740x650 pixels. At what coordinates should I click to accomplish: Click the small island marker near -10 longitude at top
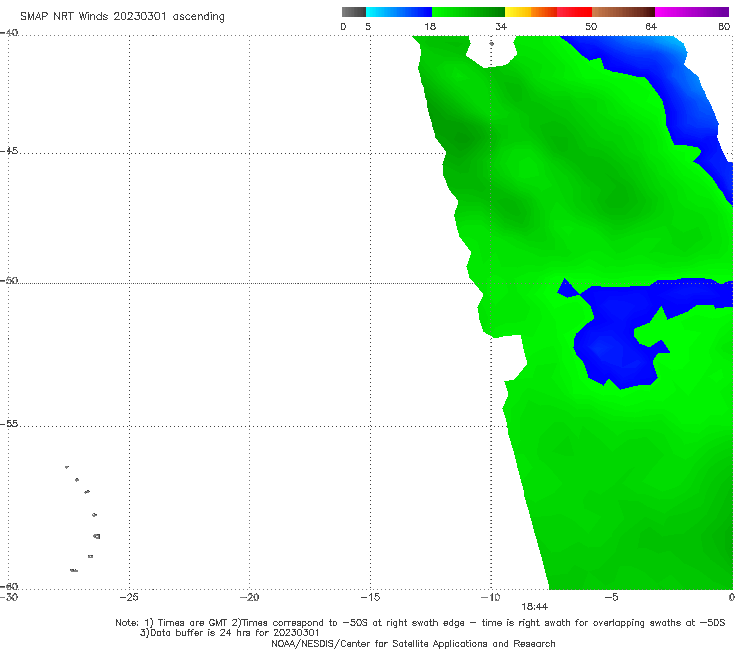[491, 43]
